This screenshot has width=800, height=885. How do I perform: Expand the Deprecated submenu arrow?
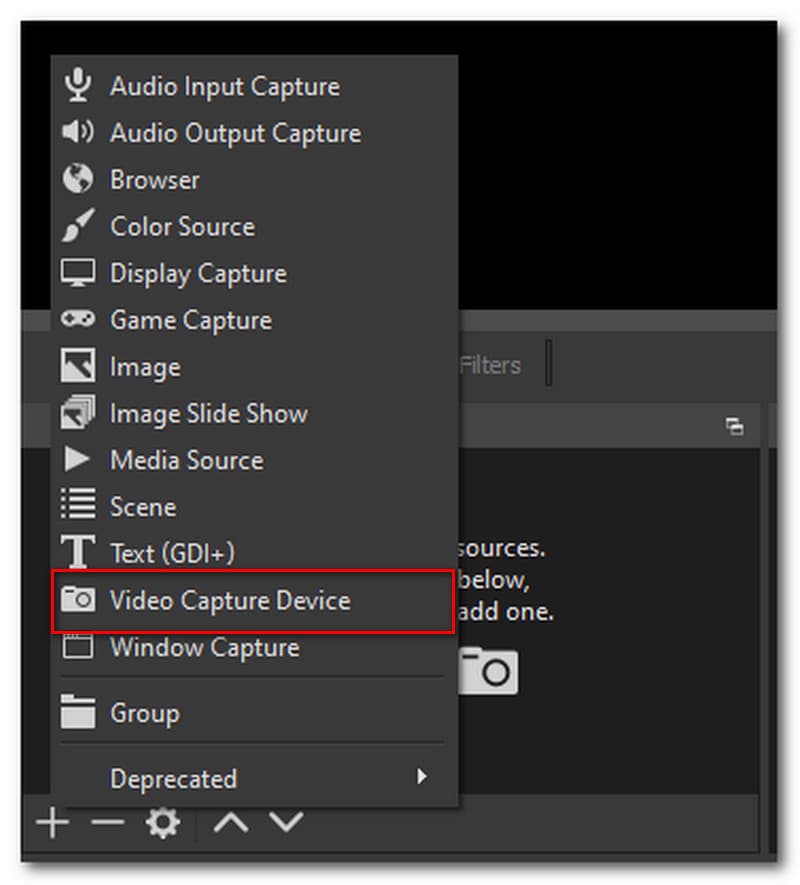click(x=421, y=777)
